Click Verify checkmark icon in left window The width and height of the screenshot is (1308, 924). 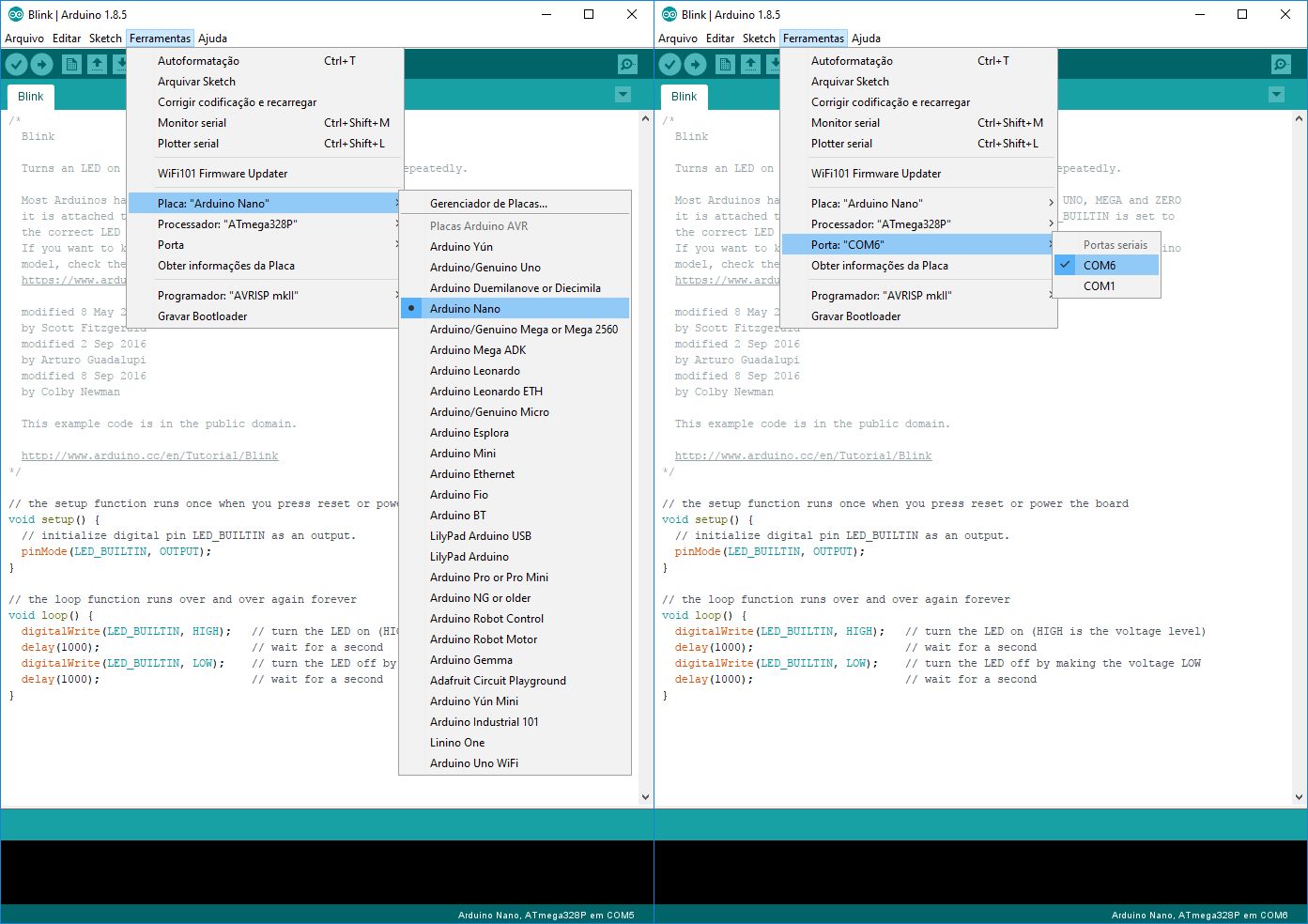pyautogui.click(x=16, y=64)
